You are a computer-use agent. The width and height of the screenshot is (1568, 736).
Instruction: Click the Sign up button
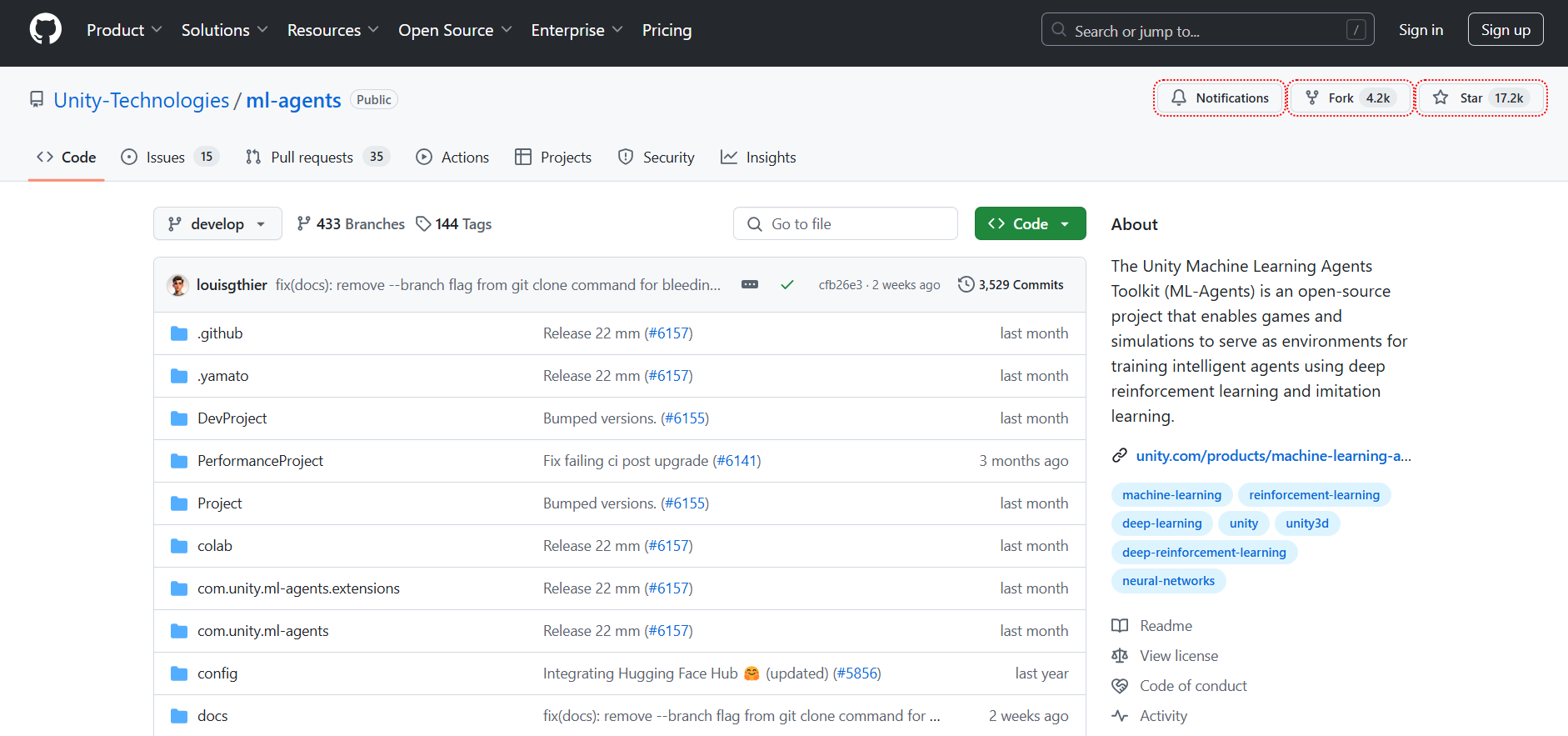click(x=1506, y=29)
